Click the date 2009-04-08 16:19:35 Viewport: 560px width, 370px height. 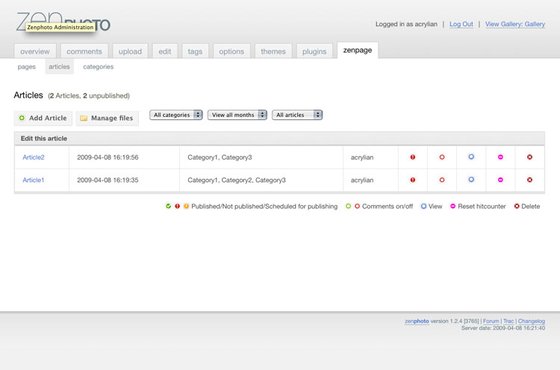click(x=108, y=180)
